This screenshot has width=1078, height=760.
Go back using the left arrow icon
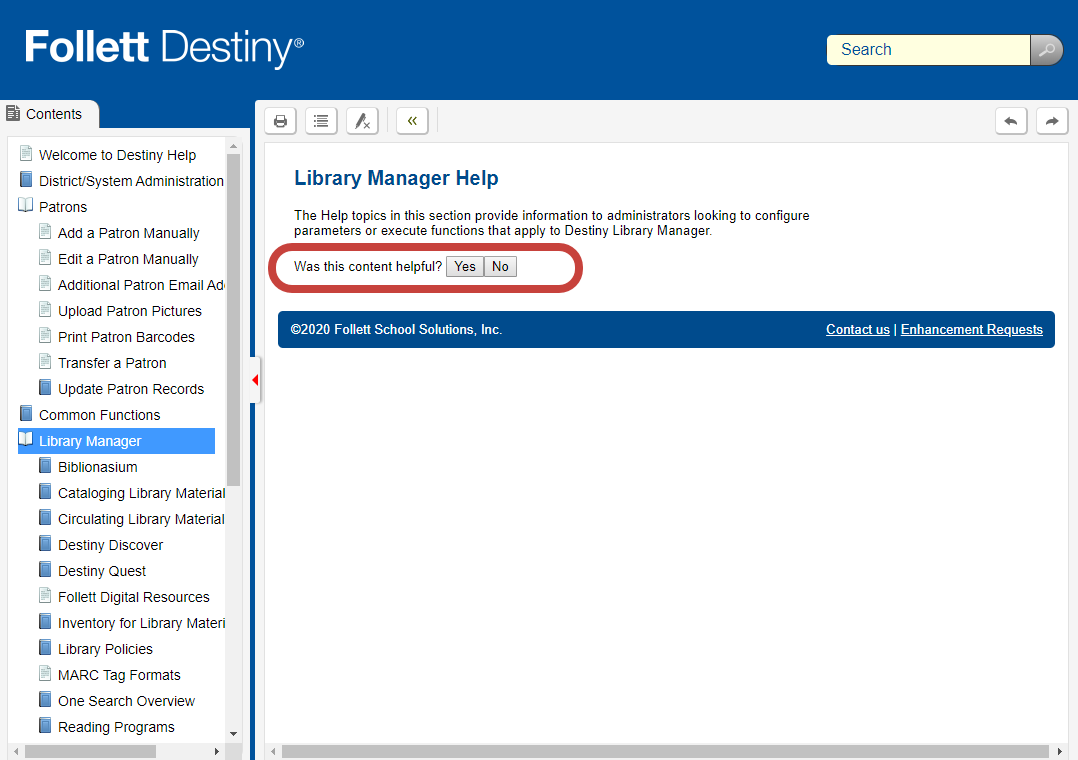[1011, 121]
